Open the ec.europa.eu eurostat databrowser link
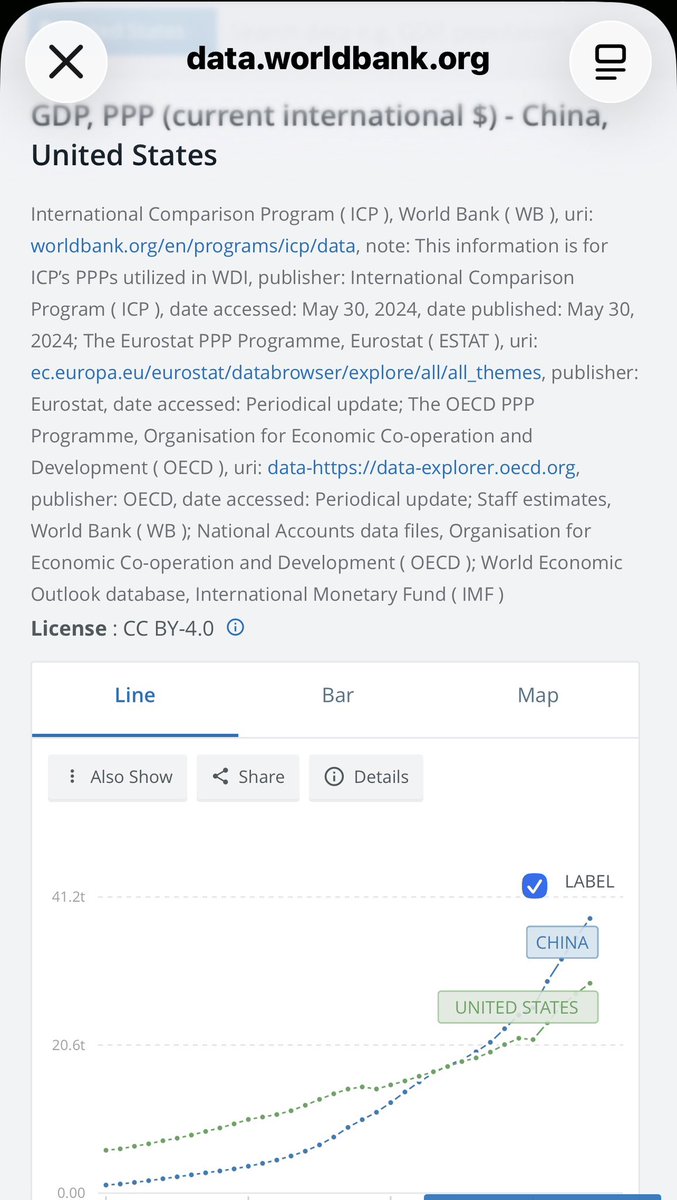The width and height of the screenshot is (677, 1200). point(287,373)
